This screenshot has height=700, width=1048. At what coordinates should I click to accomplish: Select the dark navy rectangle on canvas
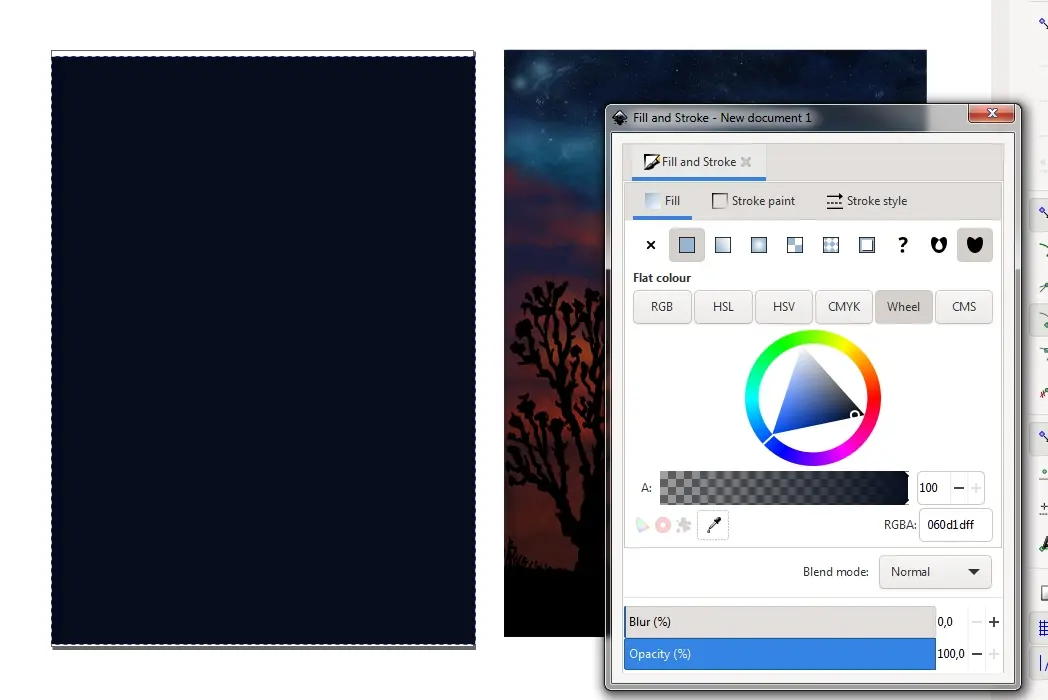(x=263, y=350)
